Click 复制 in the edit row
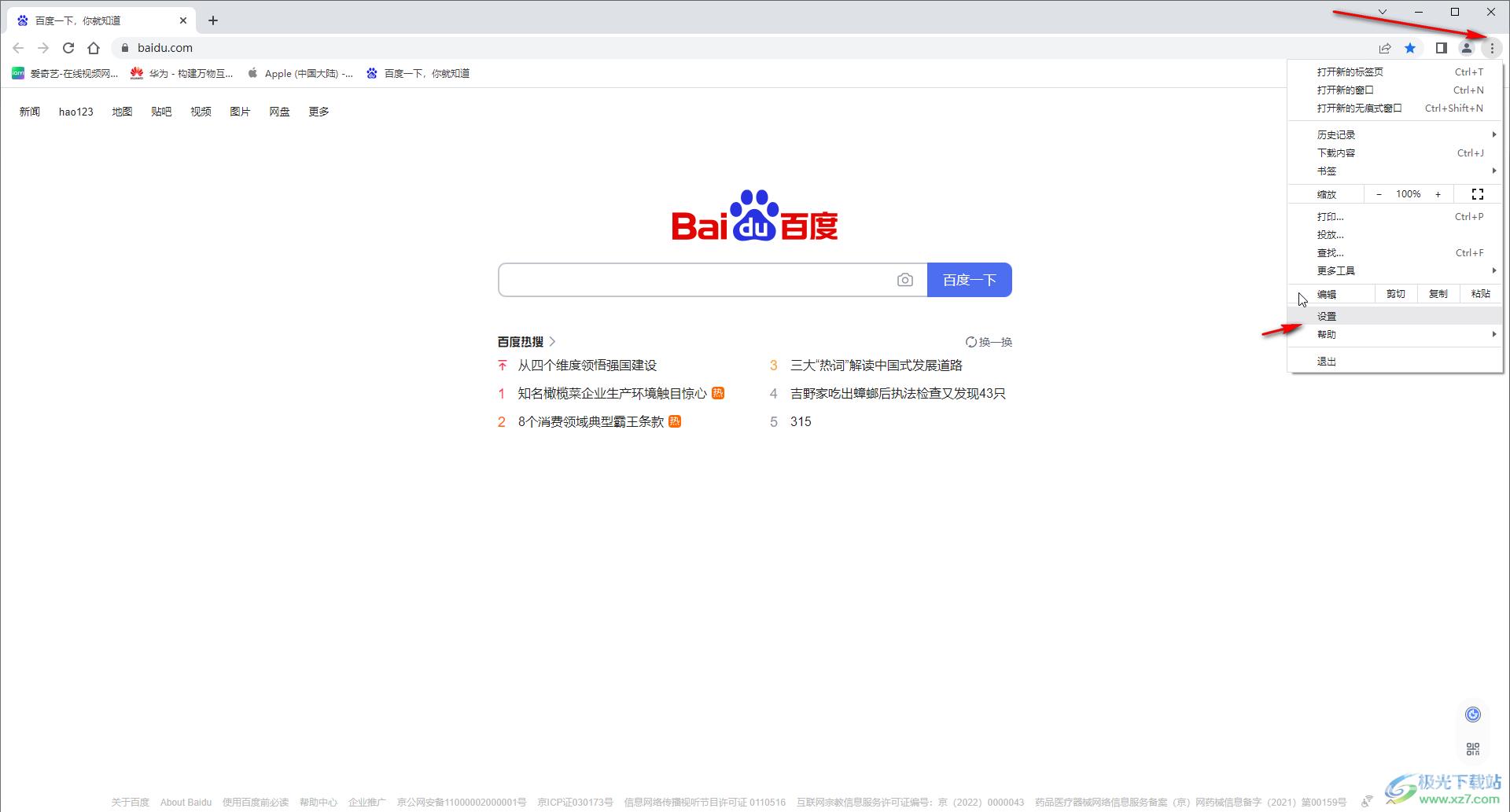This screenshot has height=812, width=1510. coord(1438,294)
